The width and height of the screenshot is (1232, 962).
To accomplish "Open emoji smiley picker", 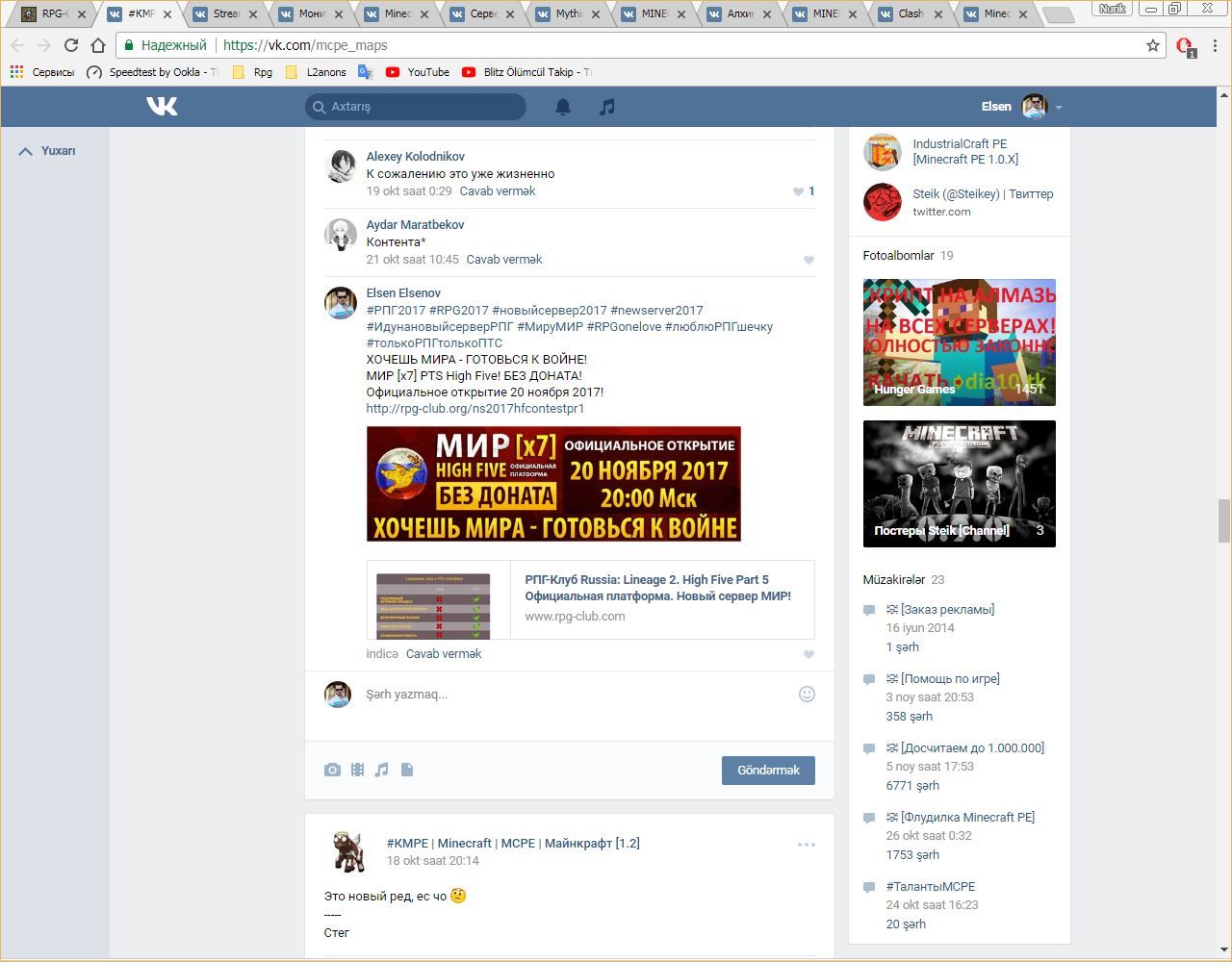I will coord(807,694).
